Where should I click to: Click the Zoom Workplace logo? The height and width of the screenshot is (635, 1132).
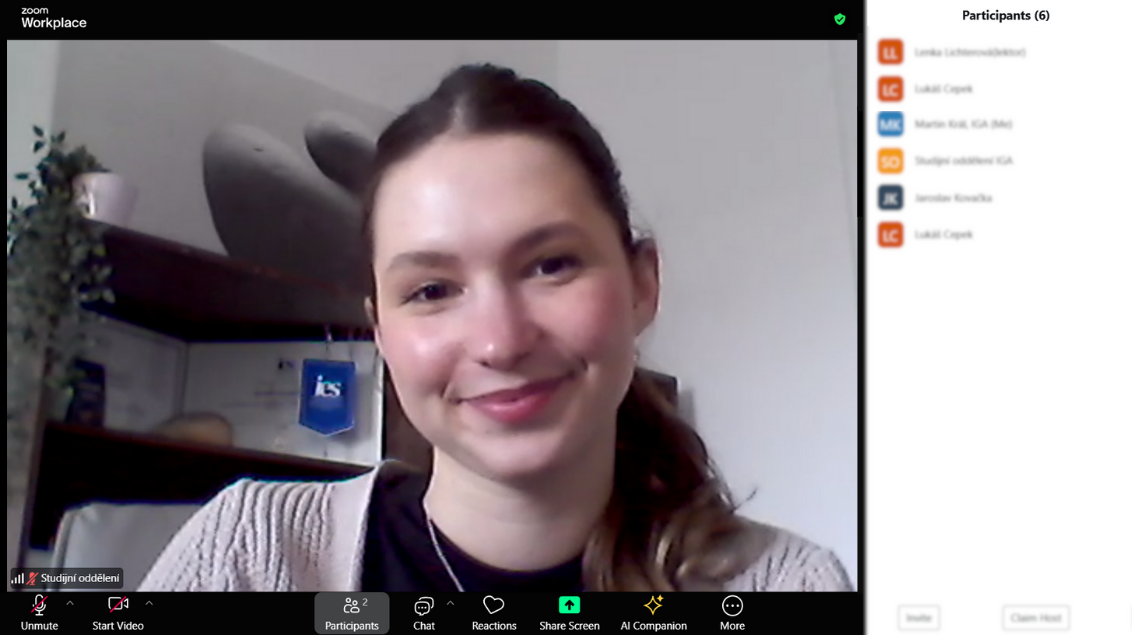pos(54,18)
